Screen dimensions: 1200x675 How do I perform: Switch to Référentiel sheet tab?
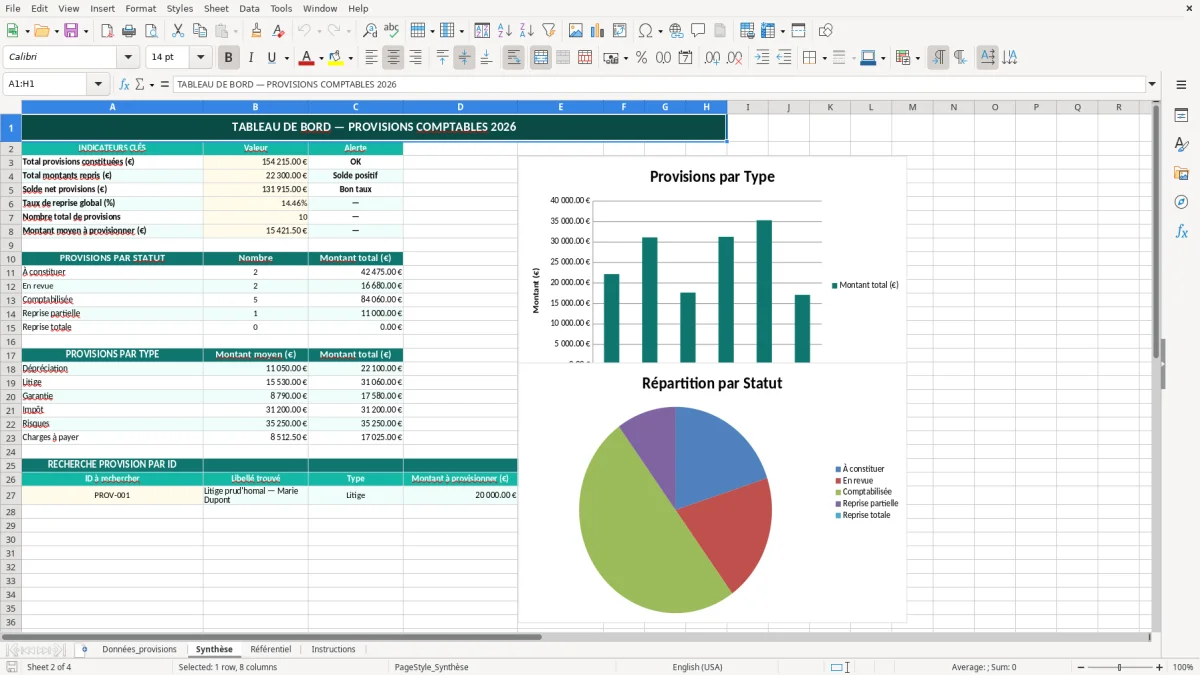[x=271, y=650]
